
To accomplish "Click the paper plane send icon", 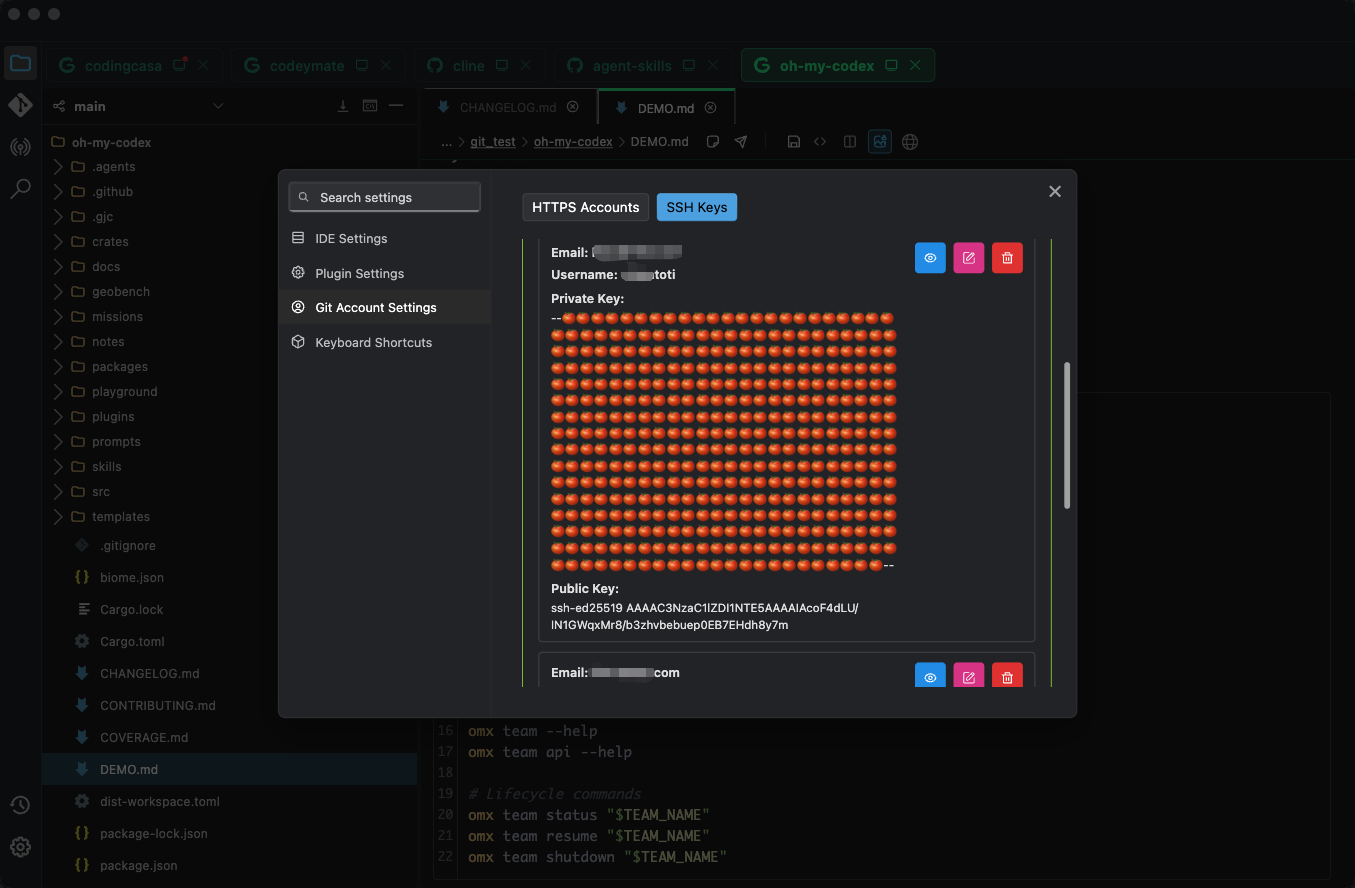I will (x=741, y=142).
